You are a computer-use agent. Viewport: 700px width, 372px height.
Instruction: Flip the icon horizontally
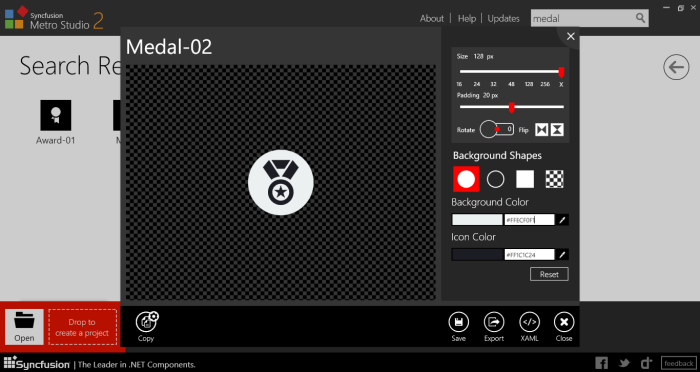[542, 130]
